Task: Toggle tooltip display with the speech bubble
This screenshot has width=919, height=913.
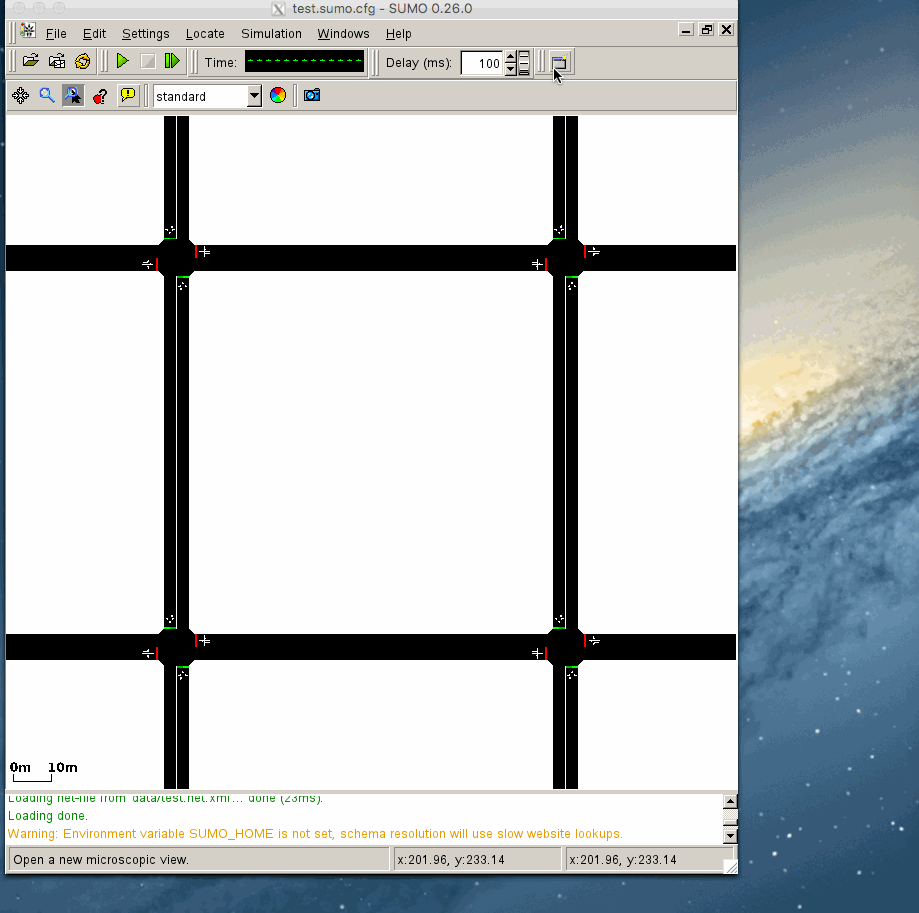Action: pos(127,95)
